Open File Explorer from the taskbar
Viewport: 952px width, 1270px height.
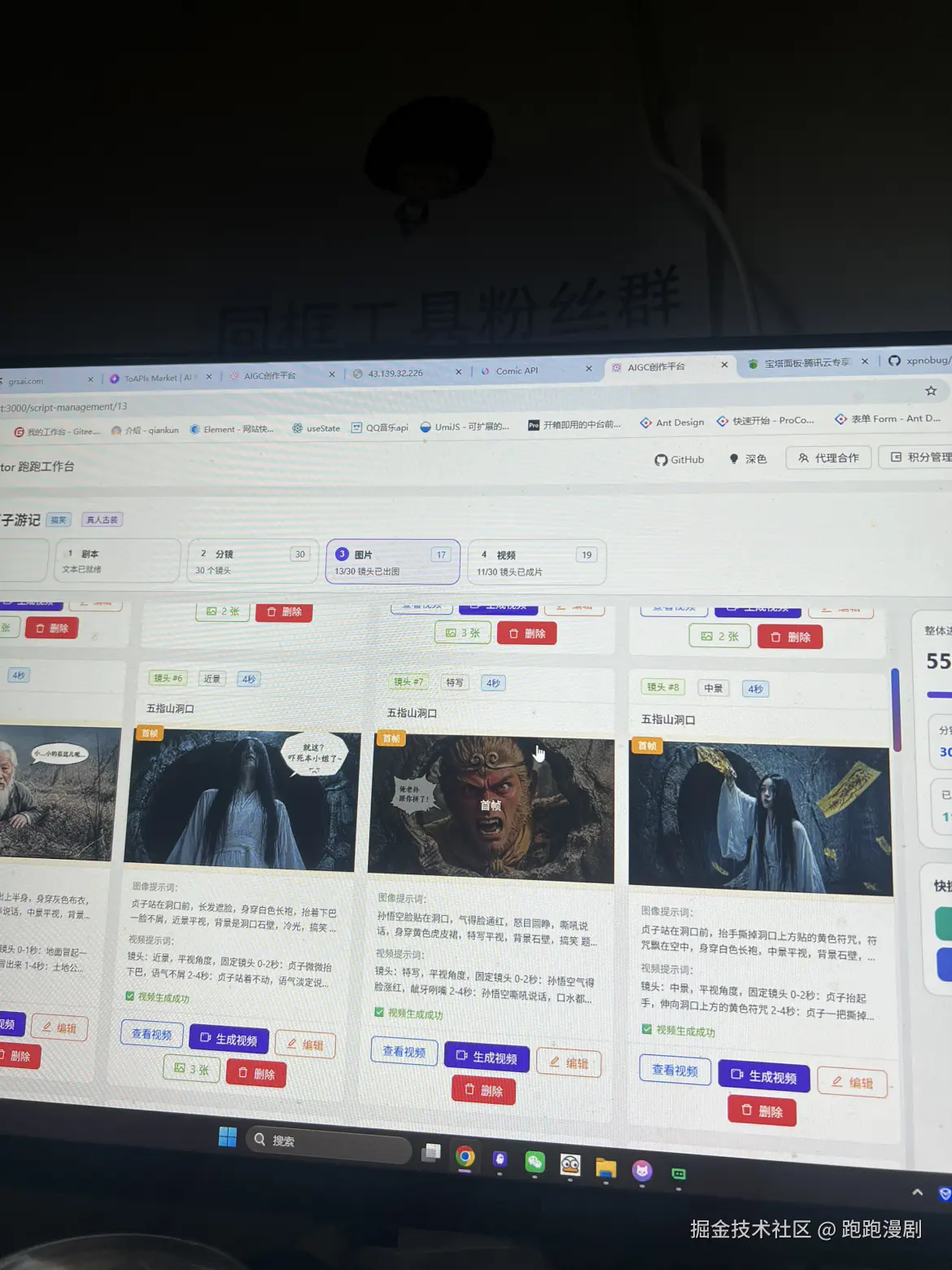point(605,1168)
